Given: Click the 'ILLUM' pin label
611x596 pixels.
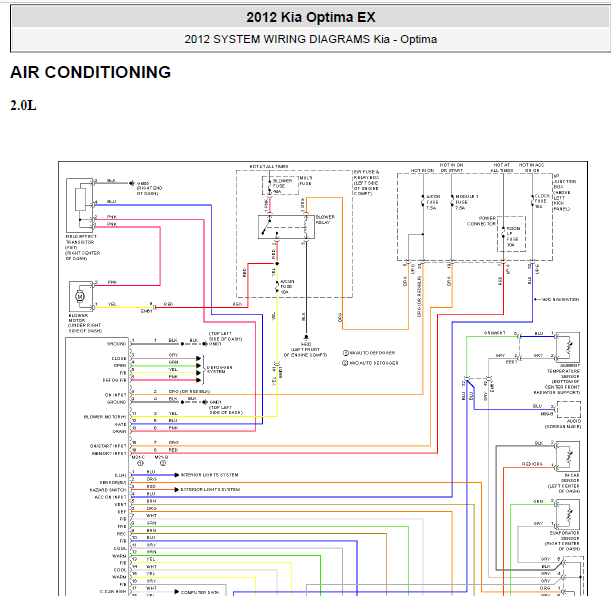Looking at the screenshot, I should click(120, 475).
